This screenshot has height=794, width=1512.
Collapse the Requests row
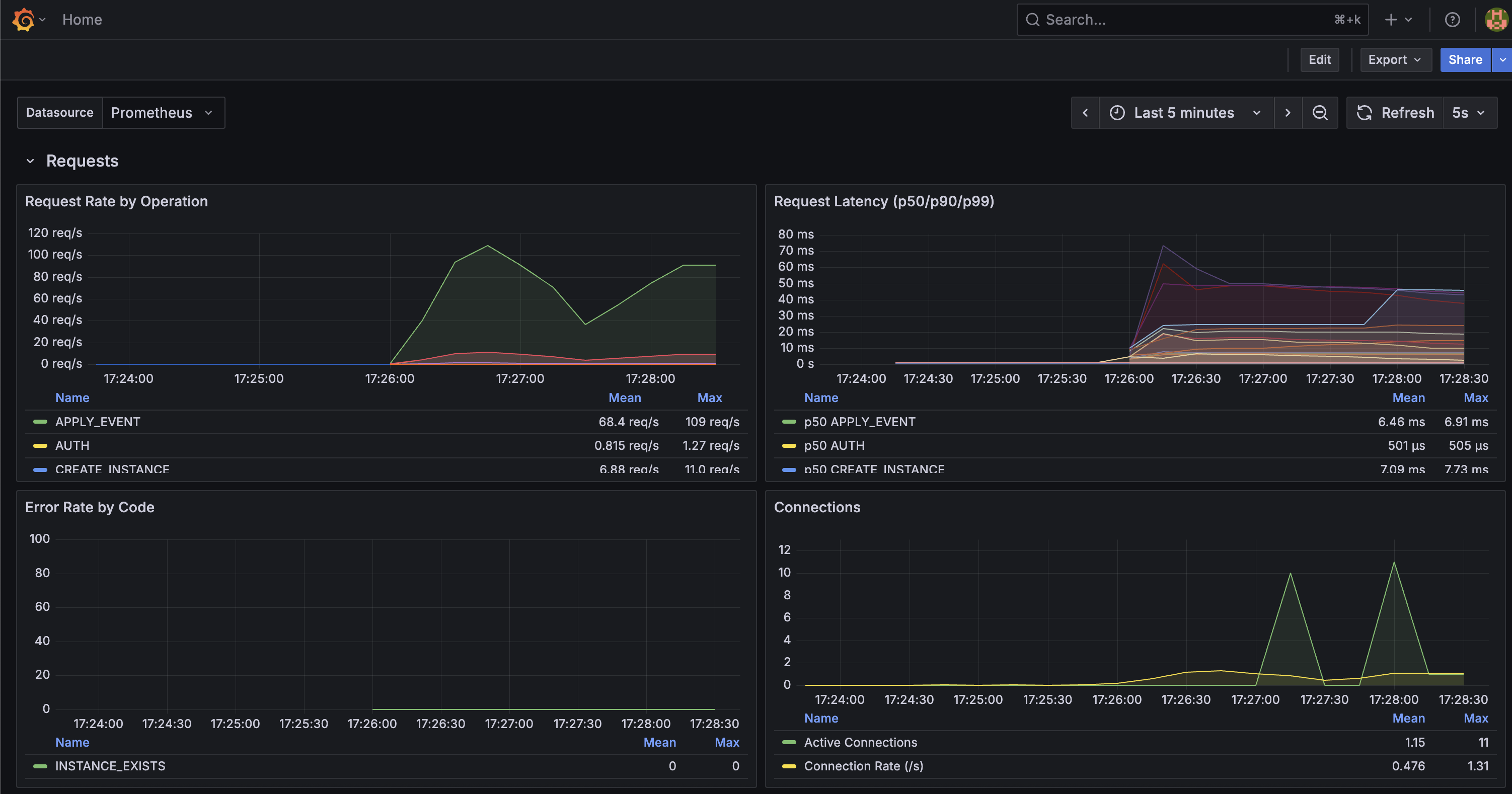pos(31,161)
